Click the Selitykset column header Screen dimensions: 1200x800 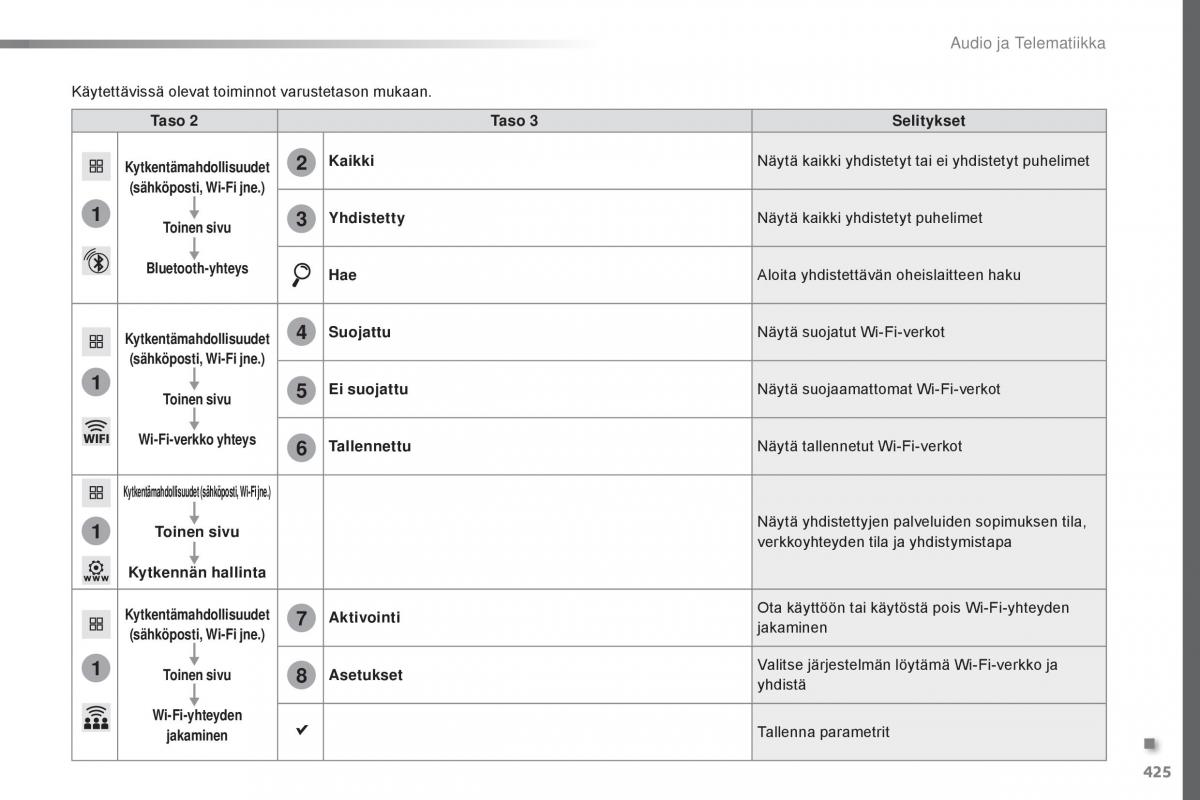point(928,121)
